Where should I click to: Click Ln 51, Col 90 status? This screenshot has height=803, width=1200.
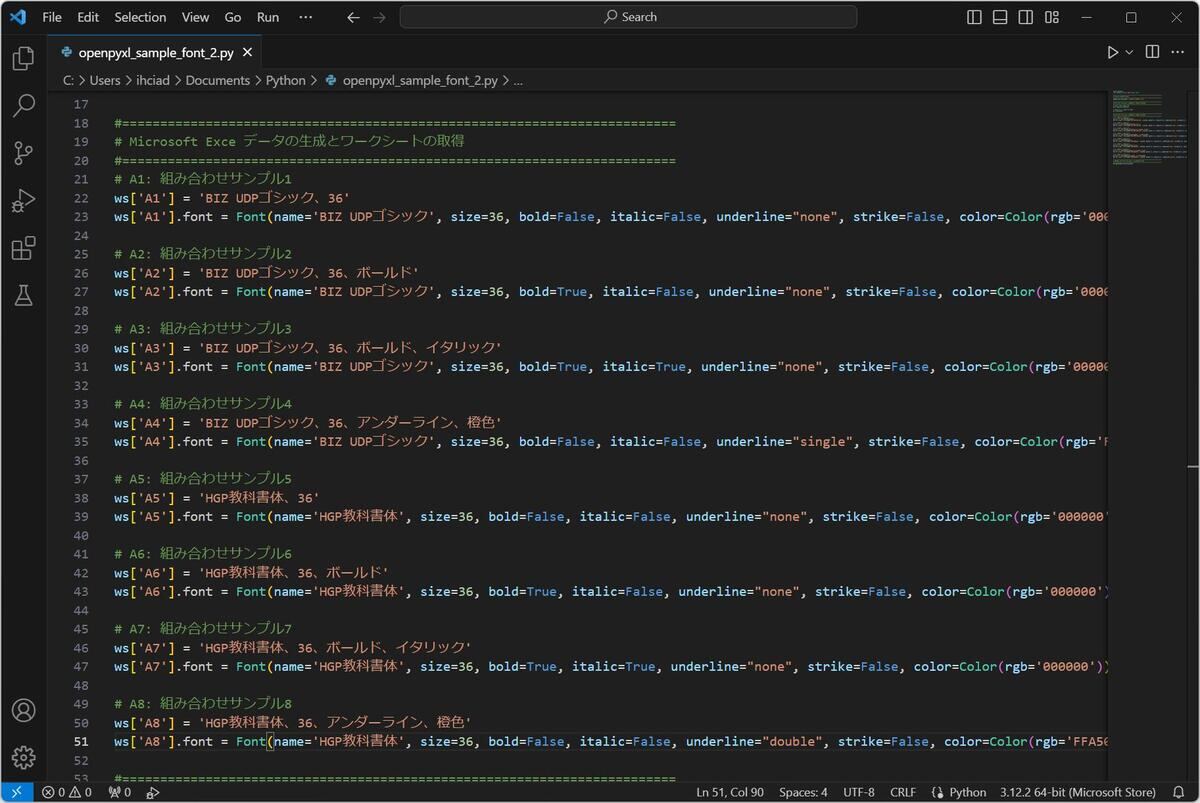(x=730, y=792)
